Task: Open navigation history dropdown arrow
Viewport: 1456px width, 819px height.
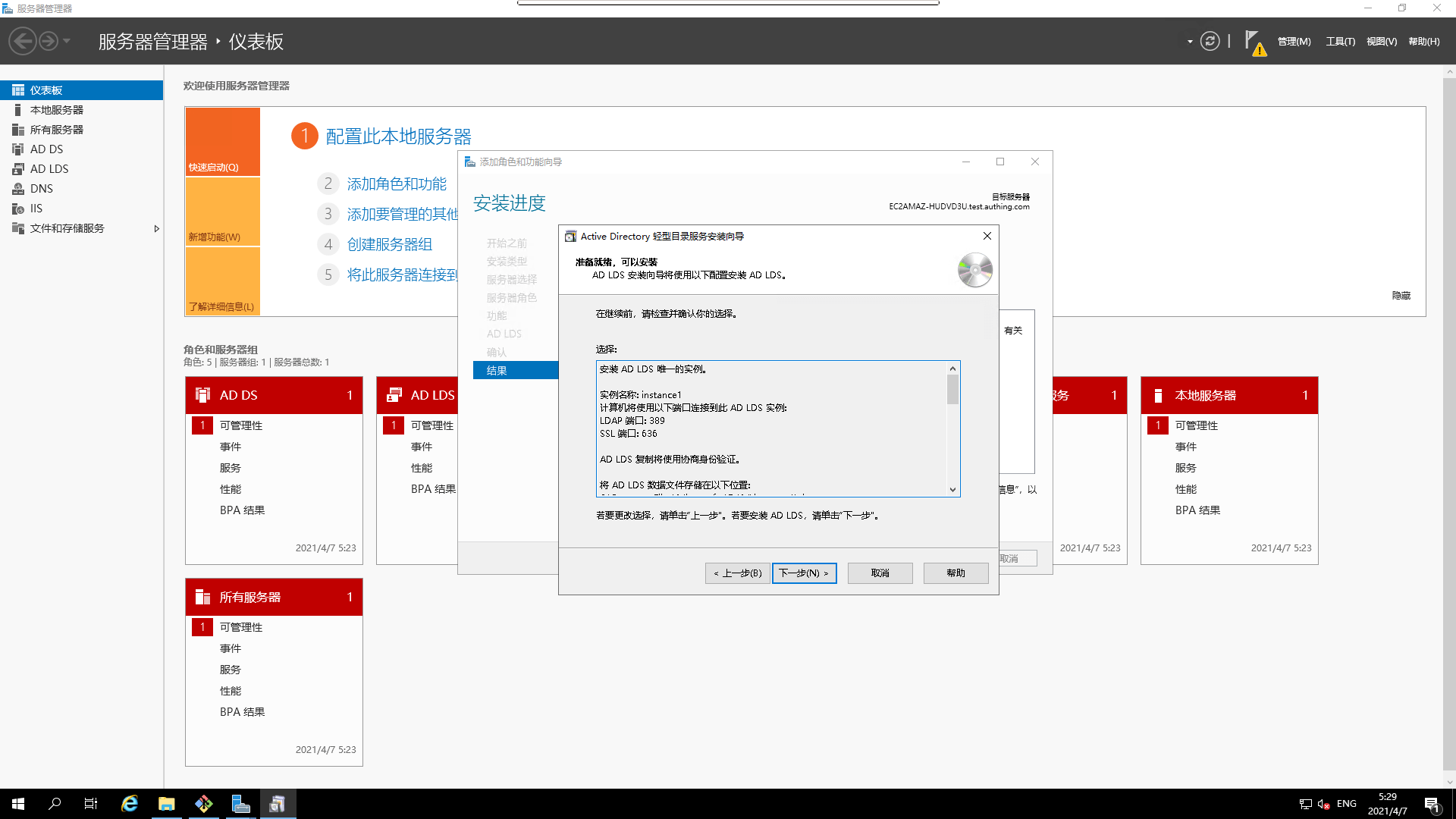Action: [67, 41]
